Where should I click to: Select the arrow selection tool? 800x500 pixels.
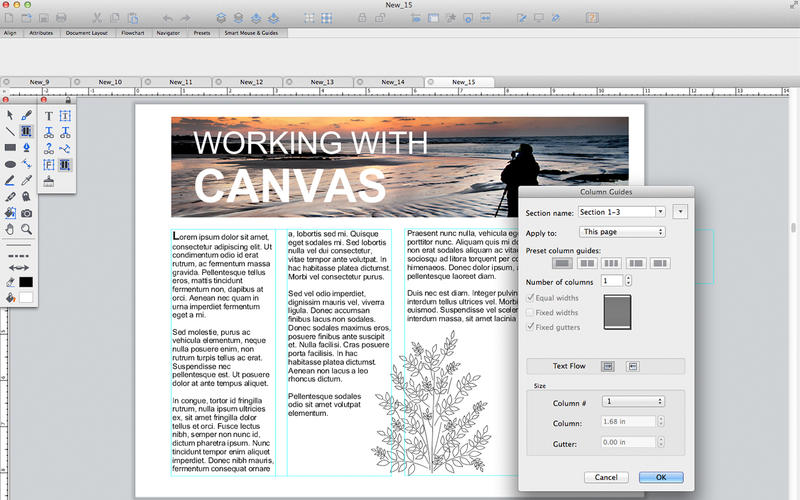10,115
